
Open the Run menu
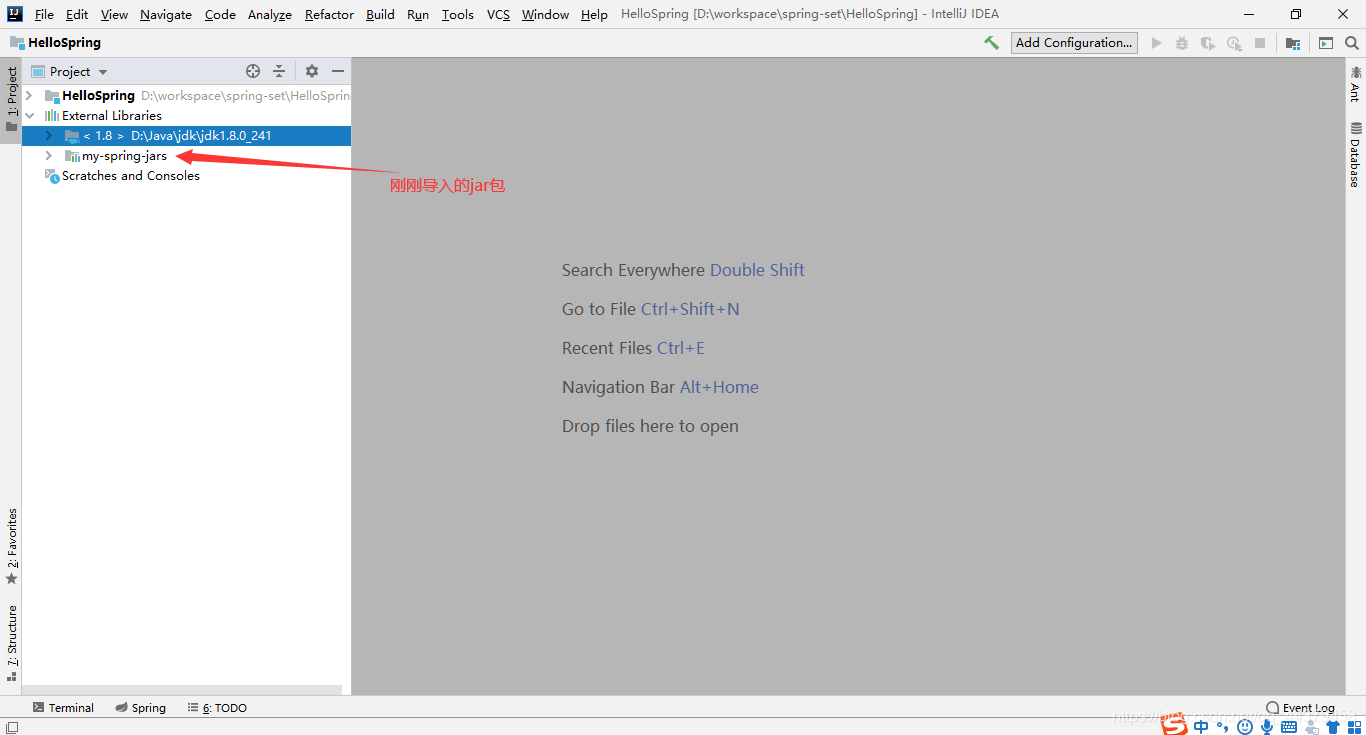coord(418,14)
